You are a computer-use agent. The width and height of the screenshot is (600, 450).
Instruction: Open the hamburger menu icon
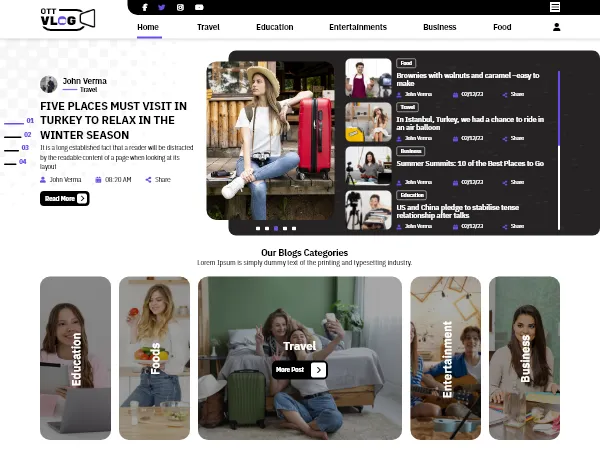pyautogui.click(x=555, y=7)
